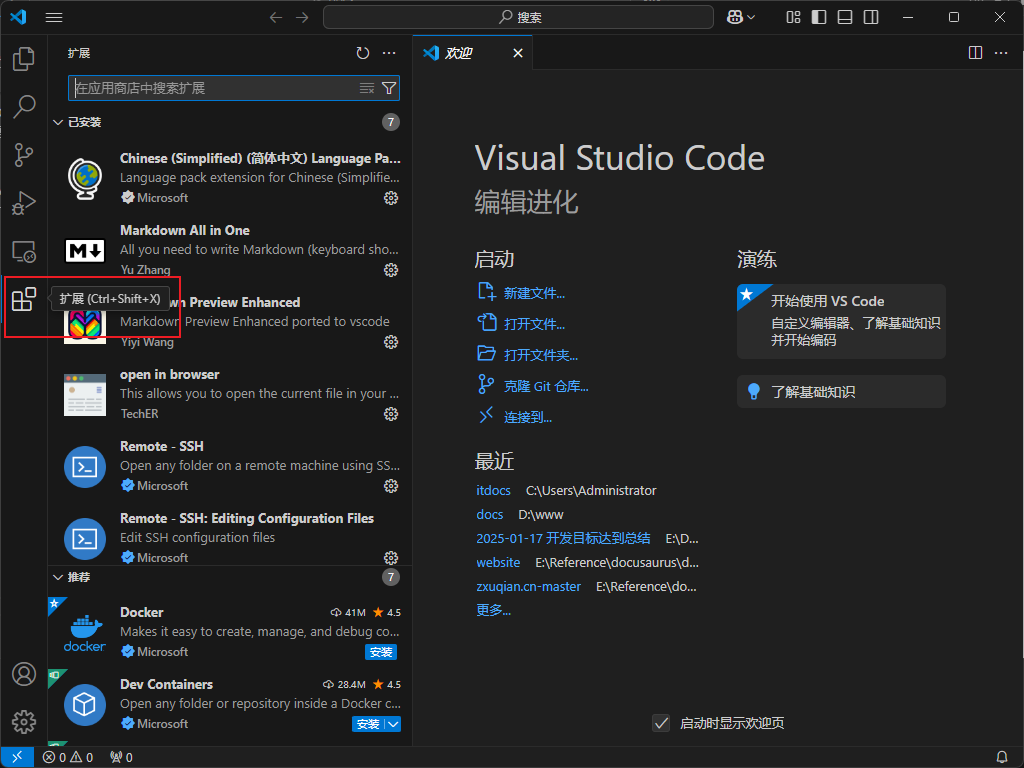Show more recent items via 更多
Image resolution: width=1024 pixels, height=768 pixels.
[x=493, y=610]
